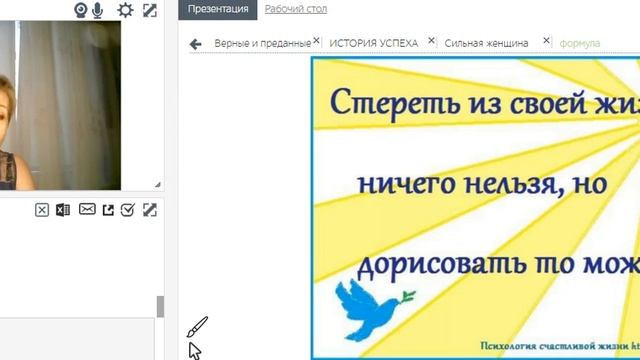
Task: Select the Верные и преданные presentation tab
Action: pos(262,43)
